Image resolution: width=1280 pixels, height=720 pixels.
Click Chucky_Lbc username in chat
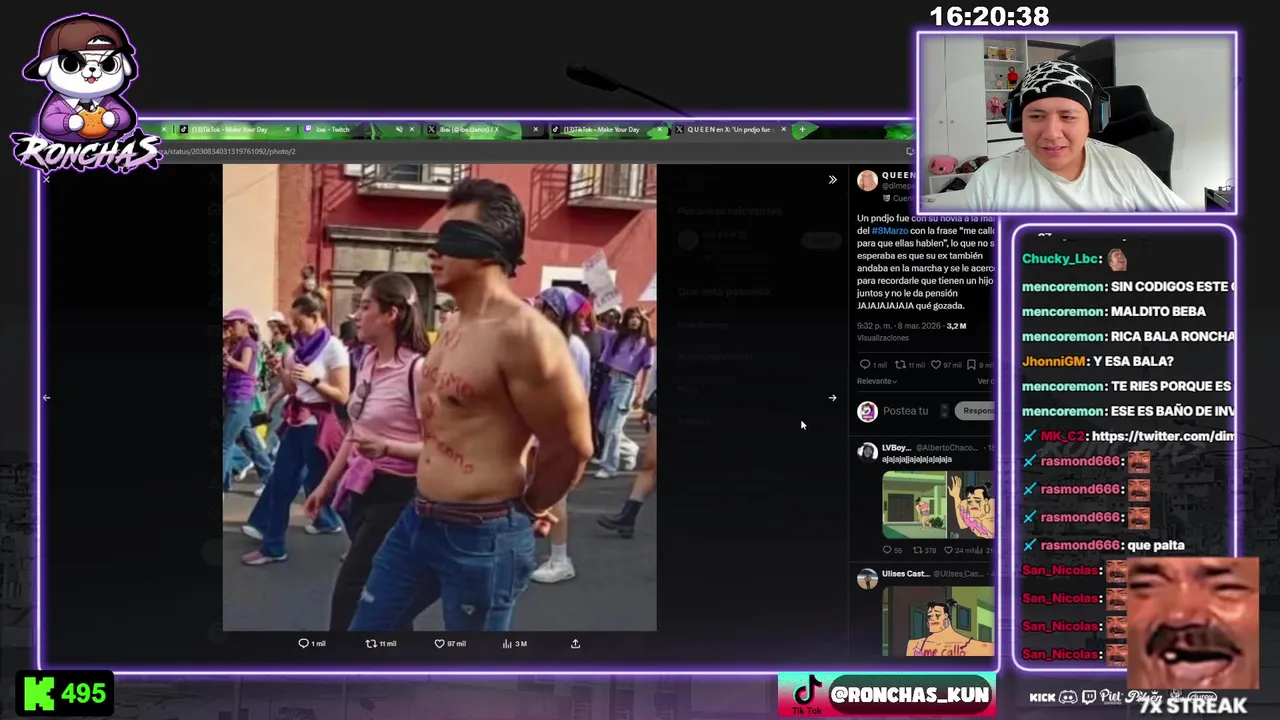tap(1060, 259)
